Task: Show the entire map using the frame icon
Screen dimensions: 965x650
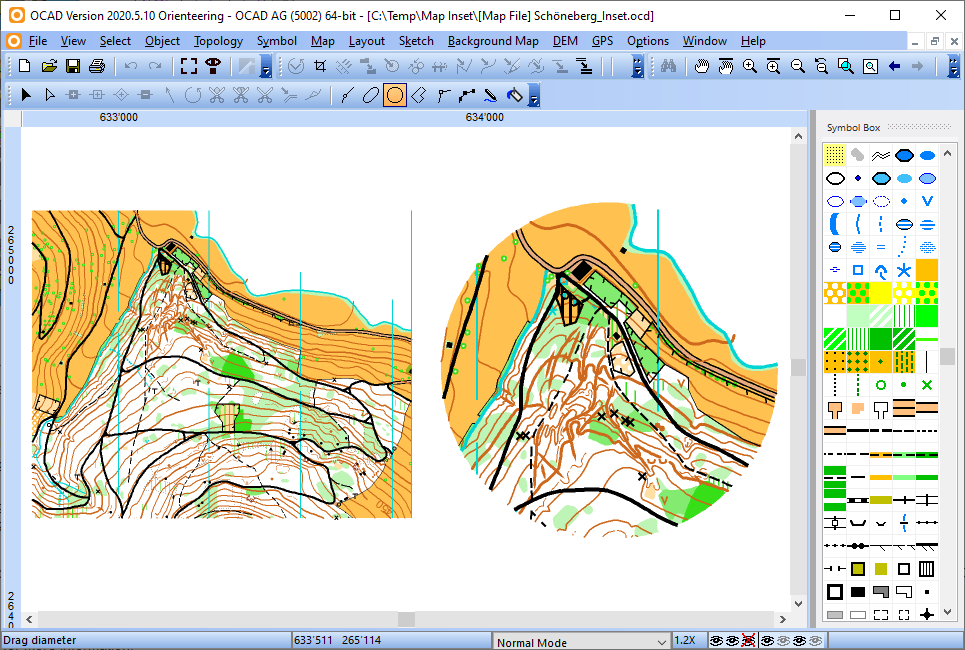Action: (x=189, y=66)
